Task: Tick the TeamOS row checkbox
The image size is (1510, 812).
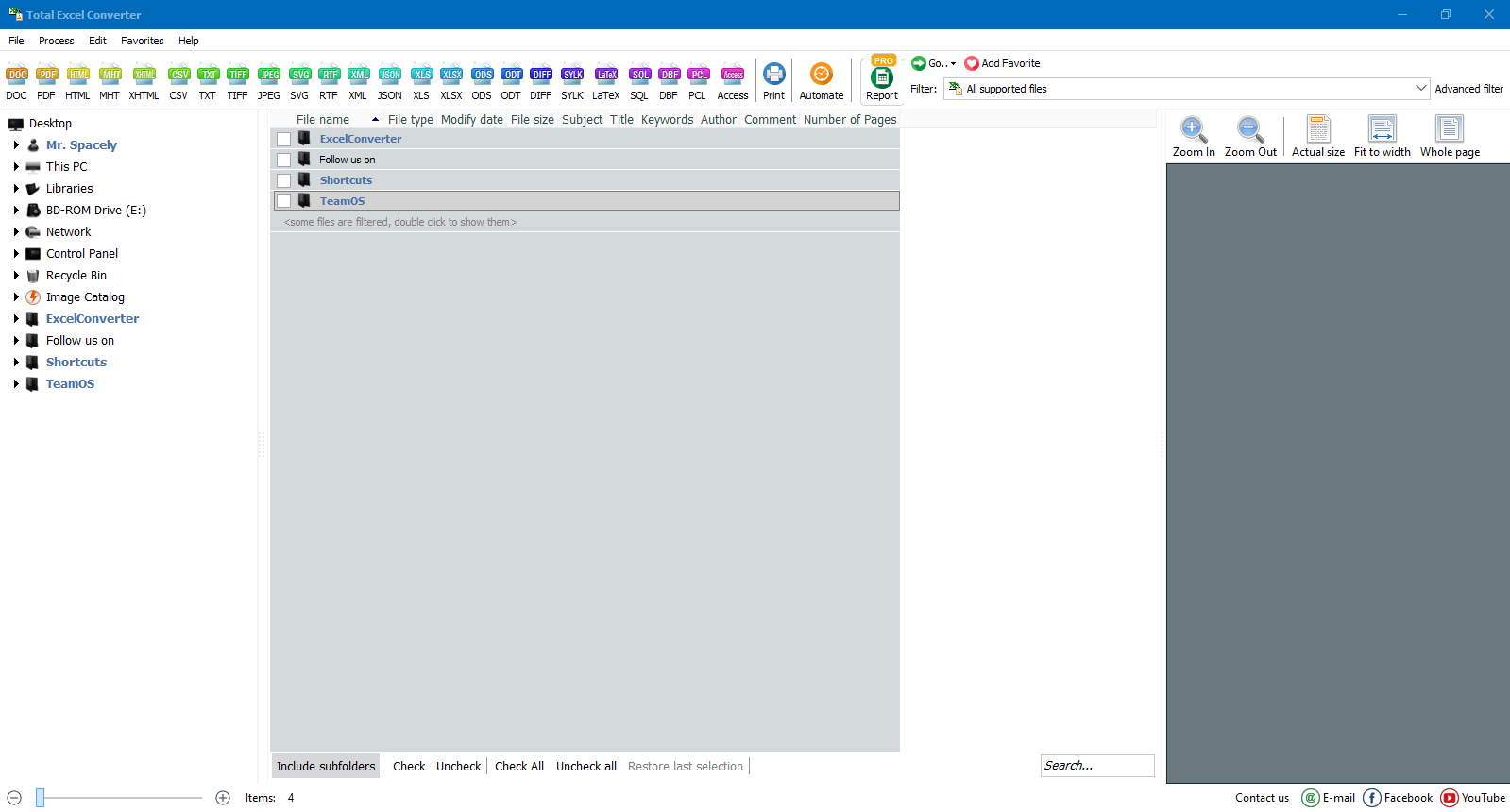Action: 283,201
